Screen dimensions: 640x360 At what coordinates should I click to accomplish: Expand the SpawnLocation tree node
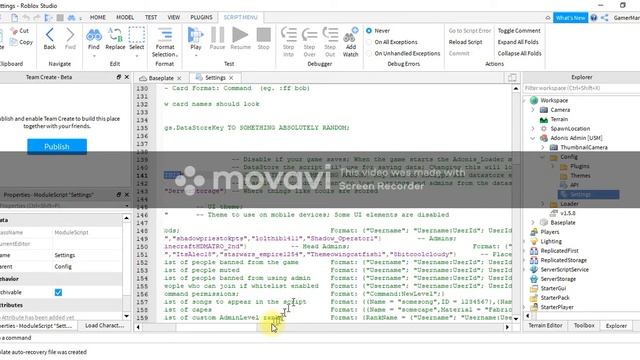click(x=533, y=129)
